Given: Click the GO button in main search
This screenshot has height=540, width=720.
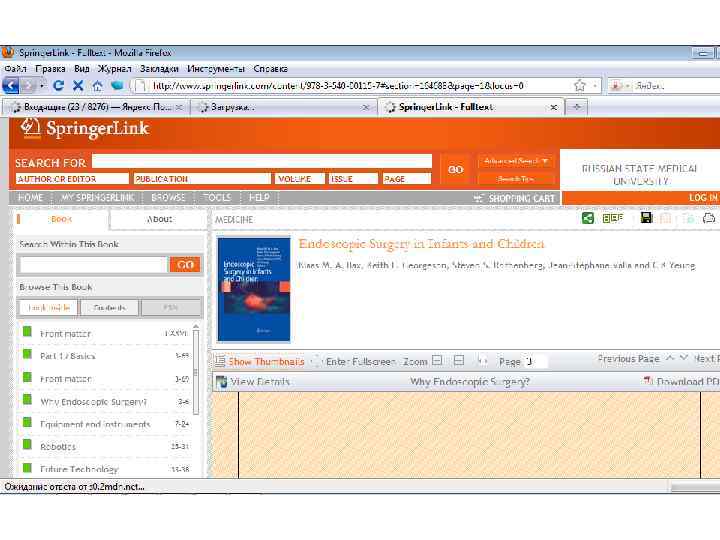Looking at the screenshot, I should [456, 169].
